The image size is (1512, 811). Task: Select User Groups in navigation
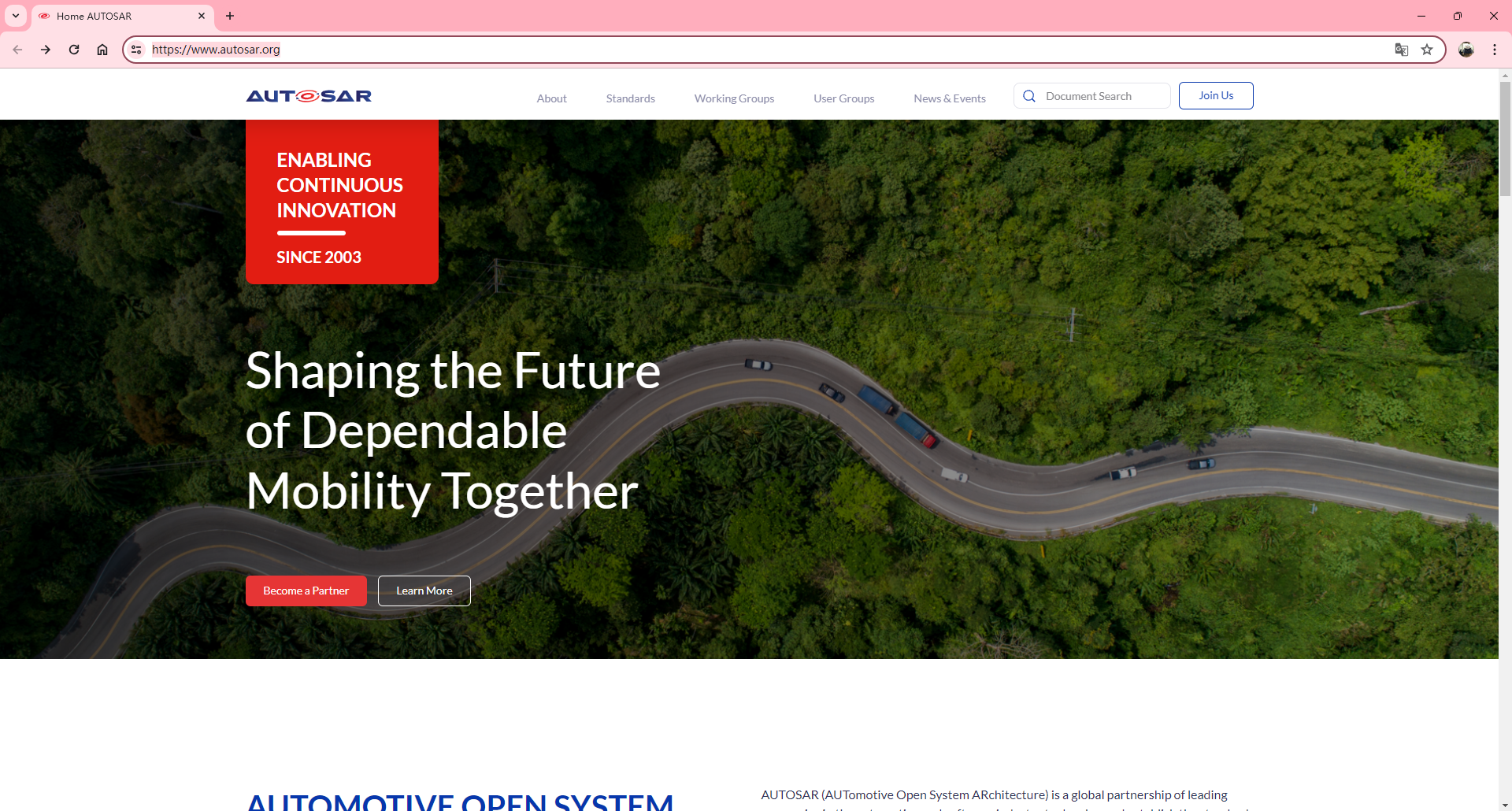[843, 98]
